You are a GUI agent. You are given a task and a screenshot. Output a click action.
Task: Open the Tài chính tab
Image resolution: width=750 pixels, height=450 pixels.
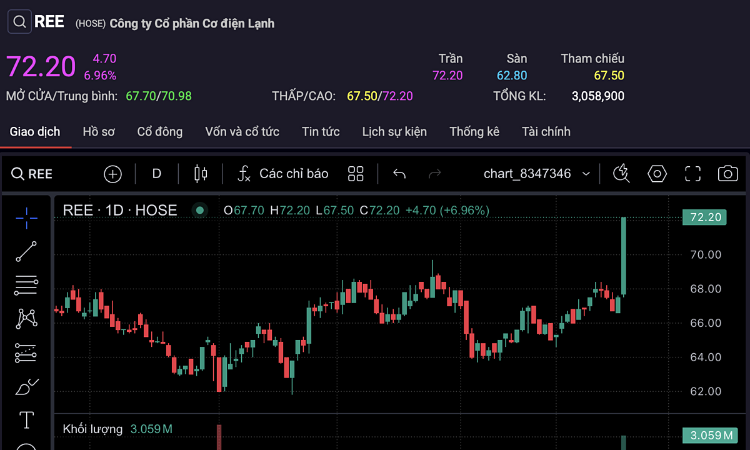click(546, 131)
